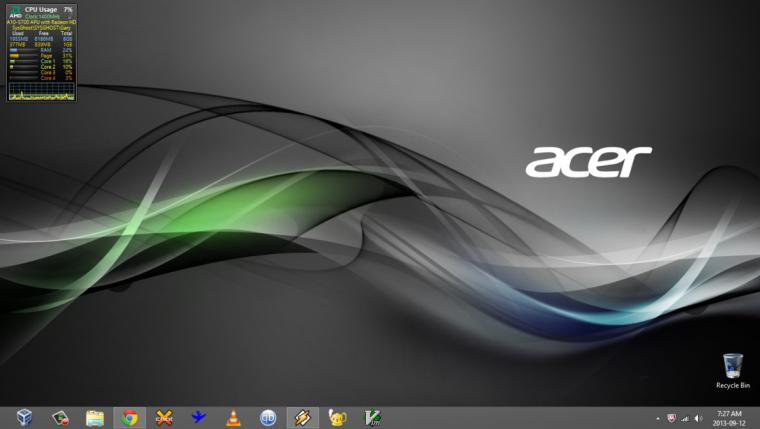Click the CPU history graph in gadget
Screen dimensions: 760x429
click(x=42, y=91)
